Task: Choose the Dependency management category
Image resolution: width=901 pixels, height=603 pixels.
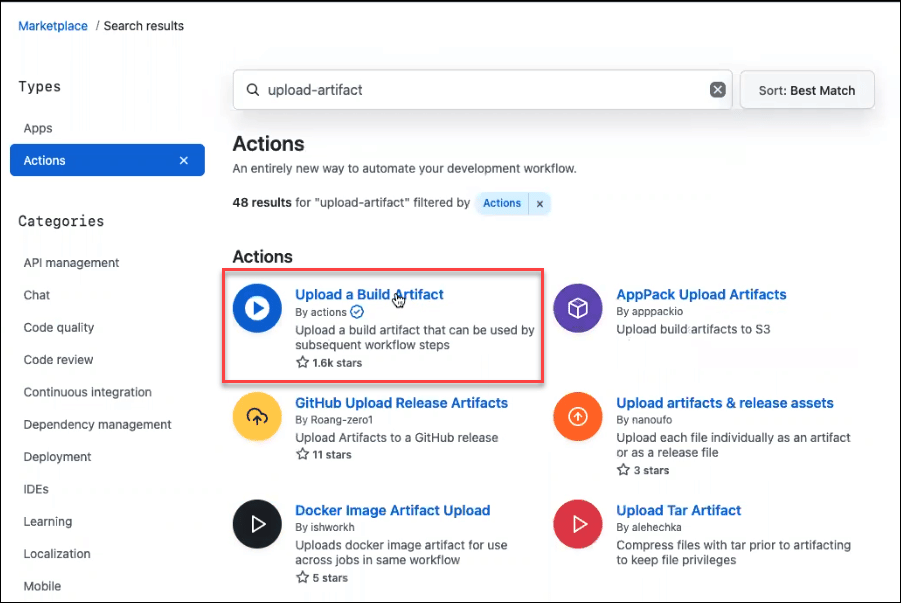Action: tap(98, 424)
